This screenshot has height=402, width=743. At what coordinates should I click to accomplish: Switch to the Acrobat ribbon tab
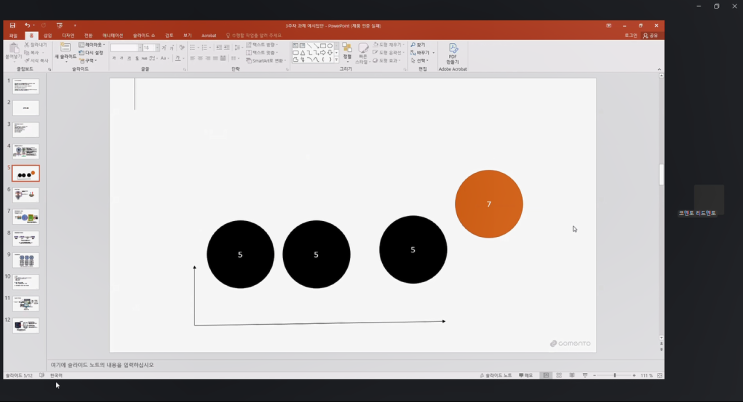point(209,35)
